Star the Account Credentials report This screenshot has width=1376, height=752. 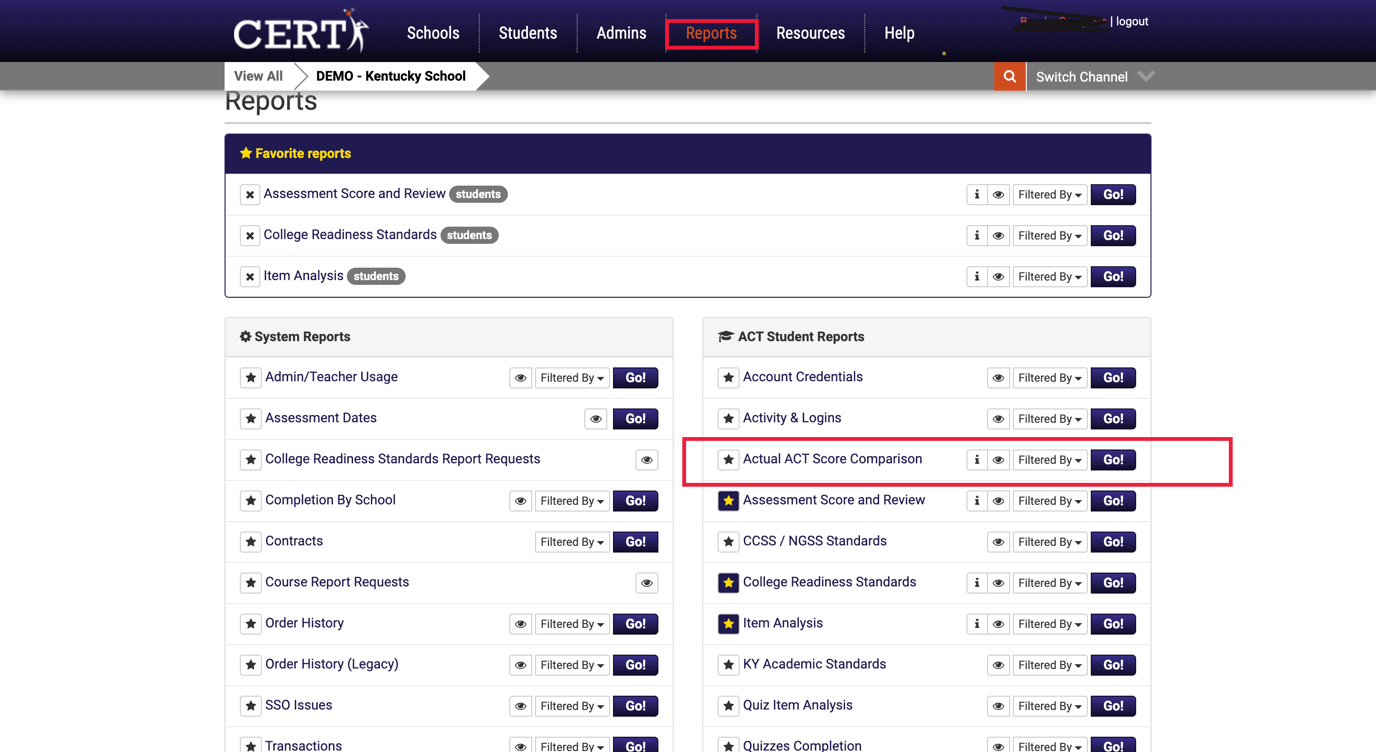coord(729,377)
